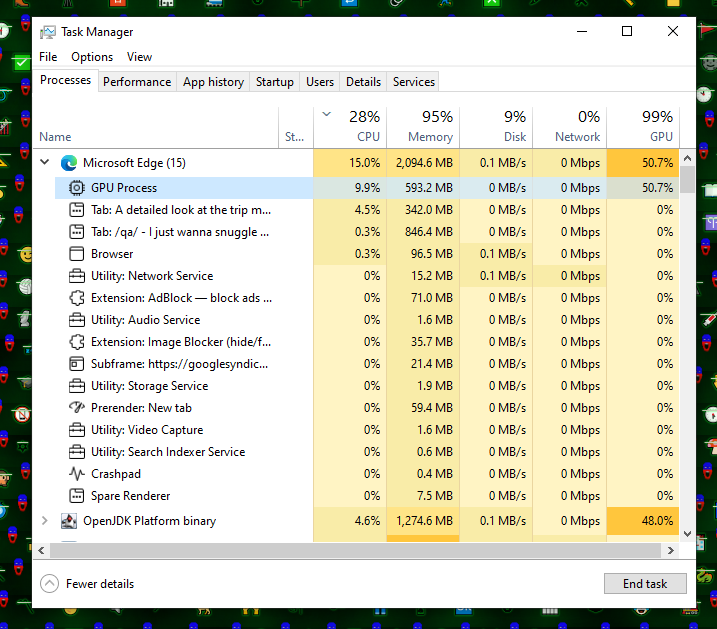Viewport: 717px width, 629px height.
Task: Click the horizontal scrollbar left arrow
Action: 41,550
